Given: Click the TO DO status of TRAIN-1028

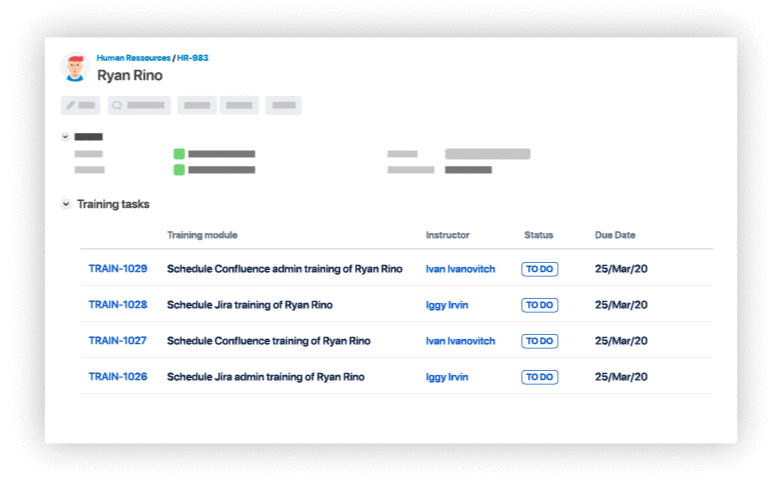Looking at the screenshot, I should (540, 305).
